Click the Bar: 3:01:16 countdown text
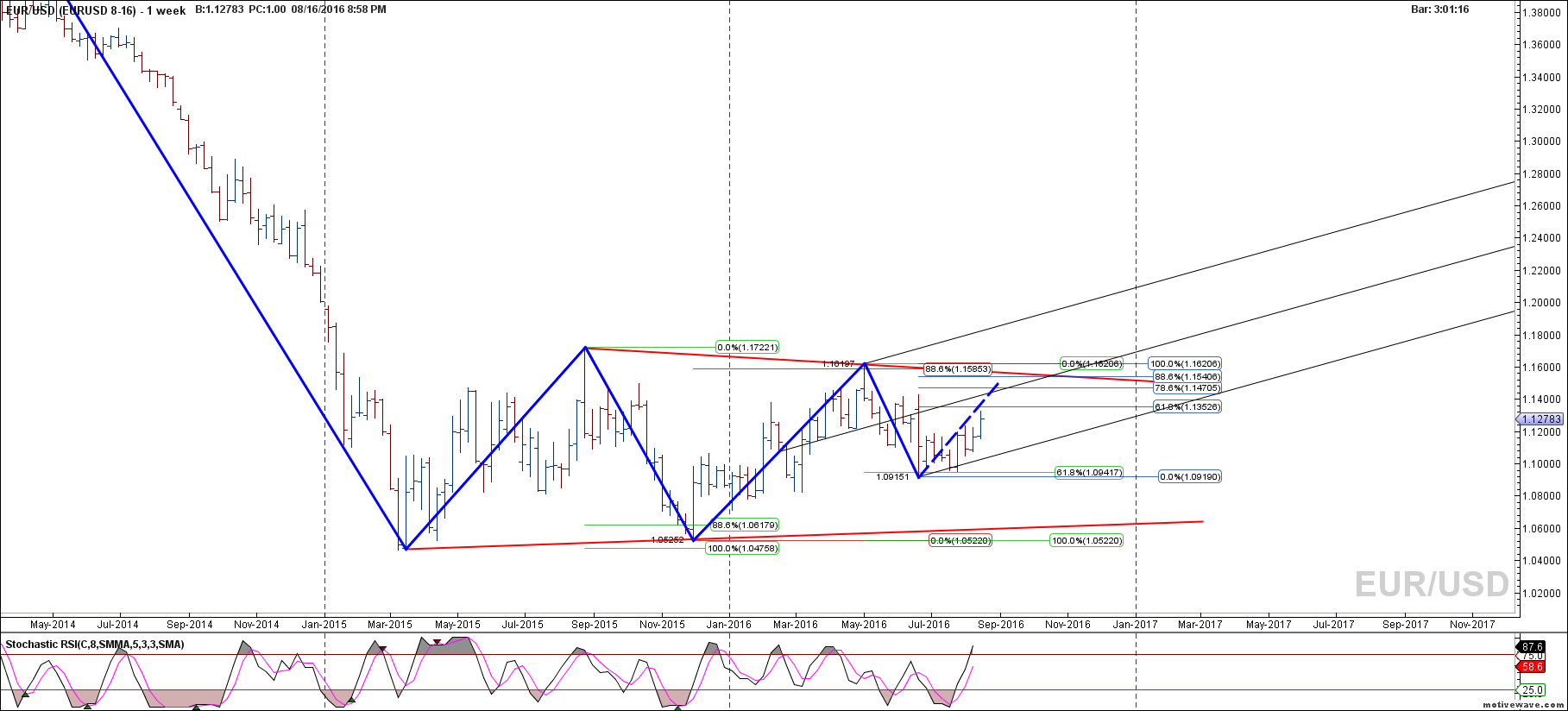This screenshot has height=711, width=1568. pos(1439,9)
